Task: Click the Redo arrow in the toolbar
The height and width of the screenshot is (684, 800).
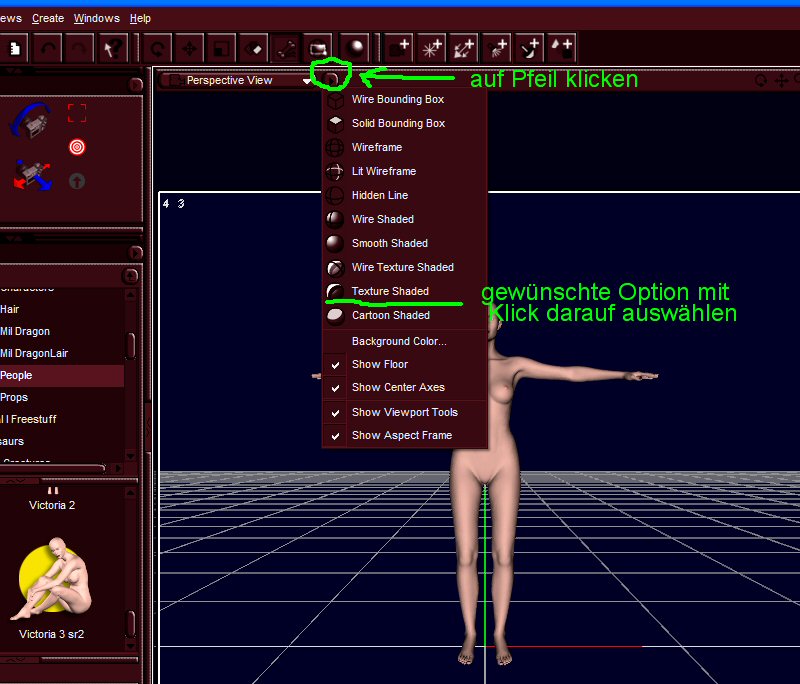Action: pyautogui.click(x=80, y=49)
